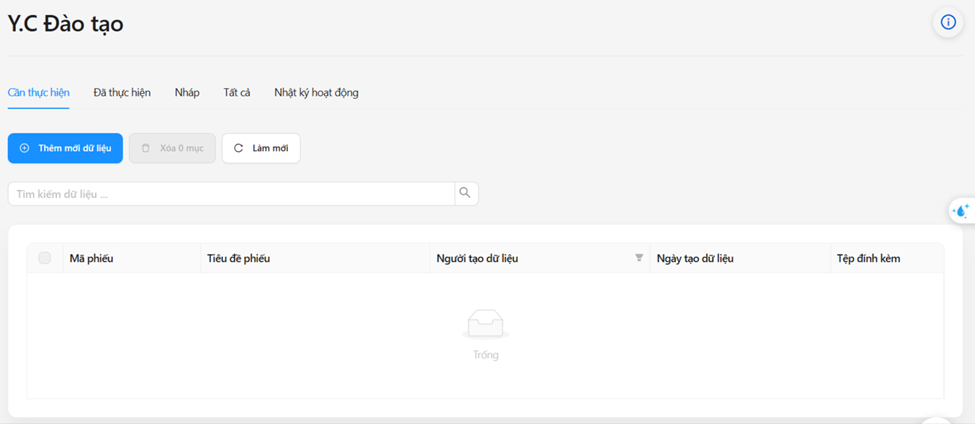
Task: Select the Tất cả tab
Action: coord(237,93)
